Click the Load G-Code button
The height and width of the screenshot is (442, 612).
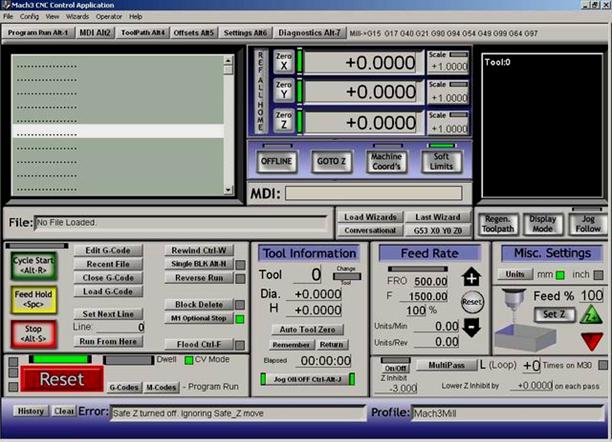[108, 292]
